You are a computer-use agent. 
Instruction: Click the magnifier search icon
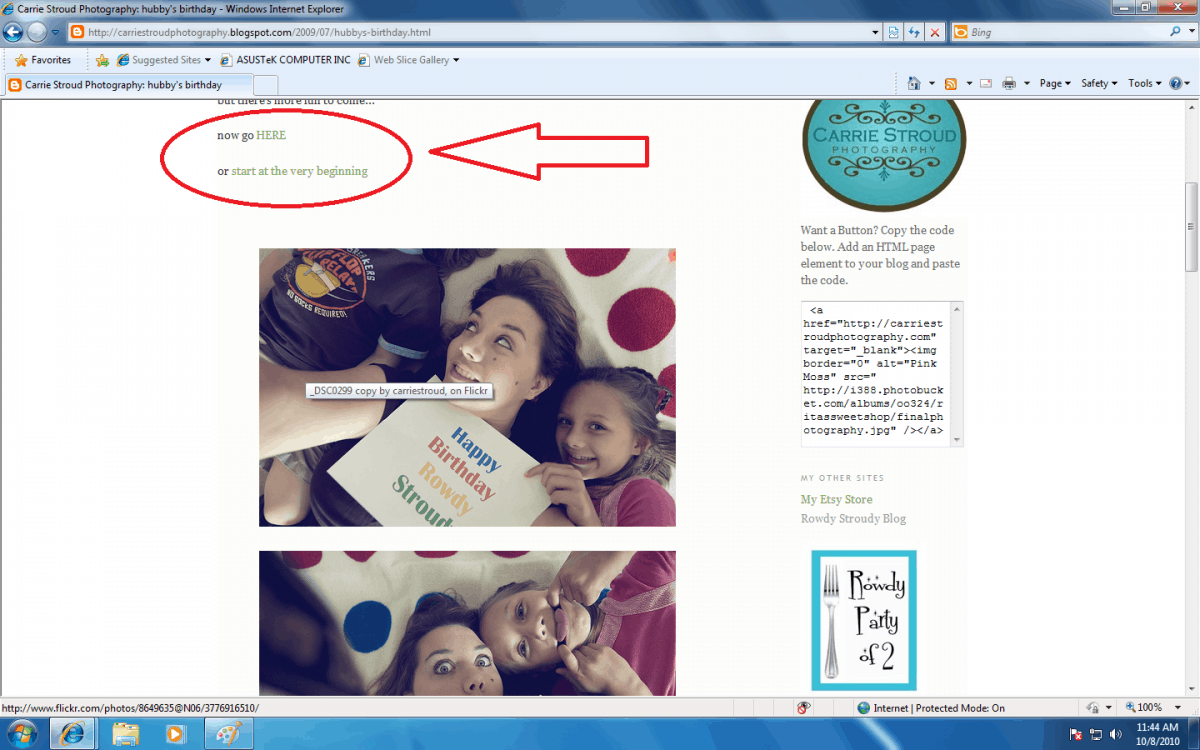1175,32
